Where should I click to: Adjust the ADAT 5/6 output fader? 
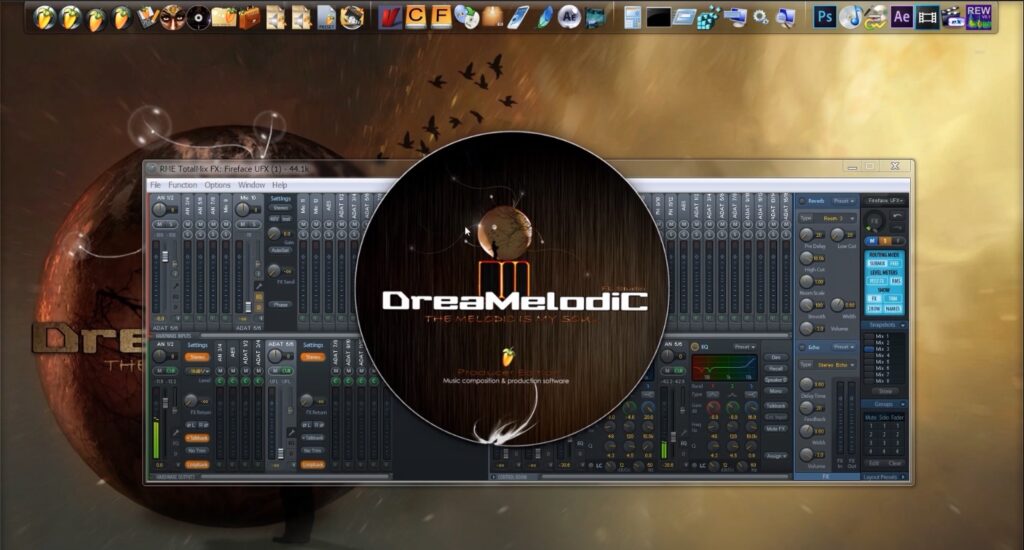point(281,453)
